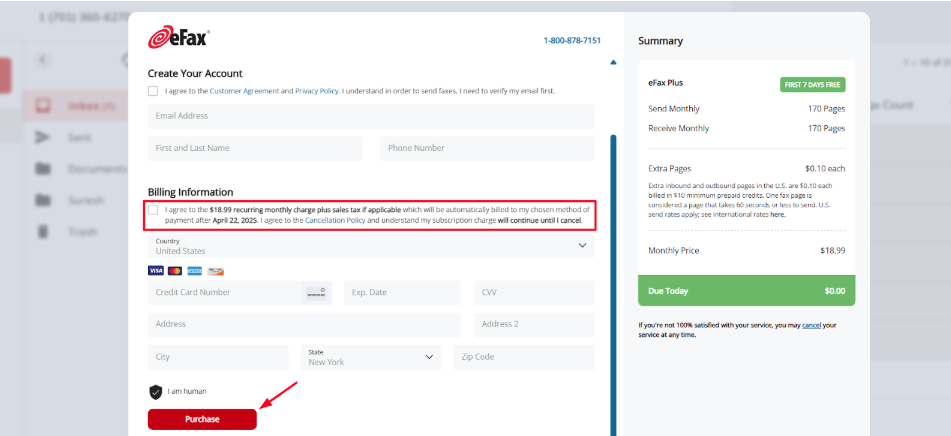Click the back arrow icon in background toolbar
951x436 pixels.
coord(42,59)
